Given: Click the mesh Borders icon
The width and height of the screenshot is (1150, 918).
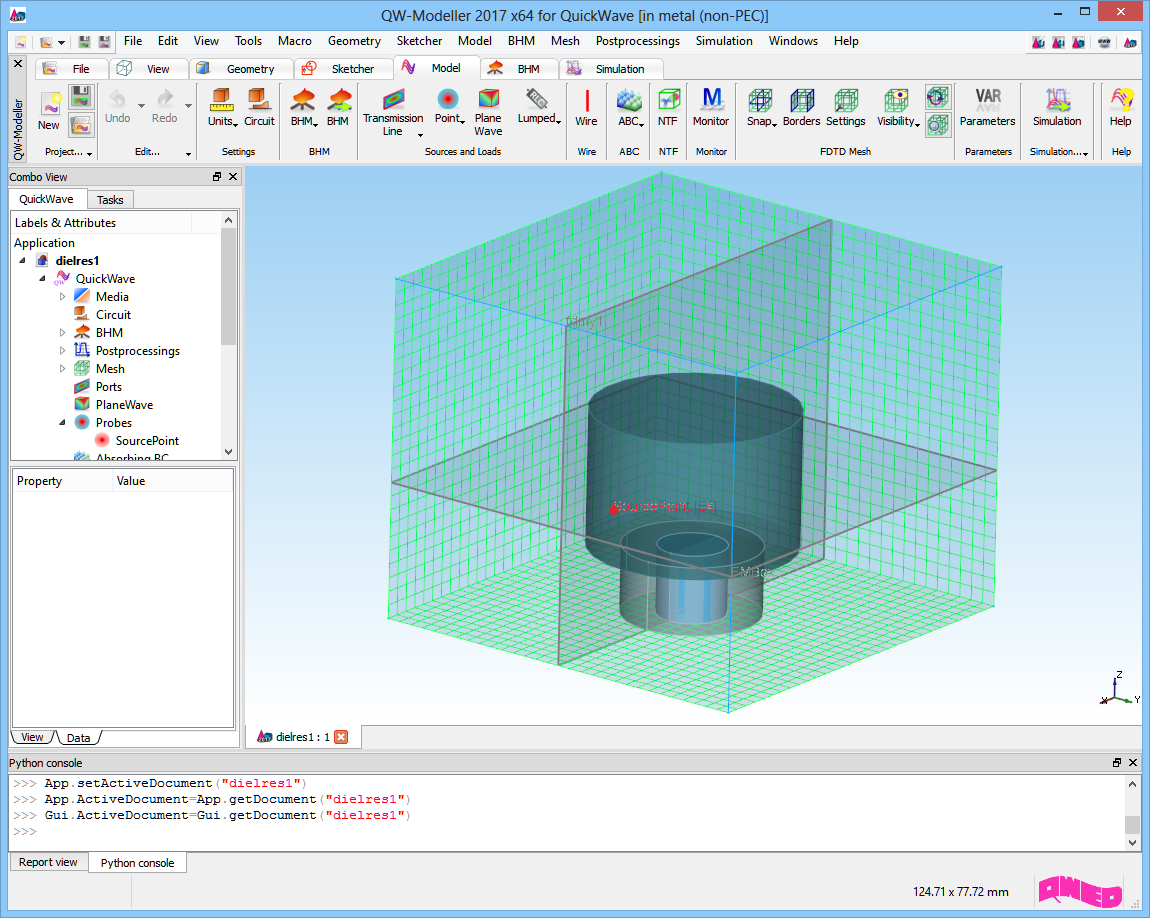Looking at the screenshot, I should (x=802, y=100).
